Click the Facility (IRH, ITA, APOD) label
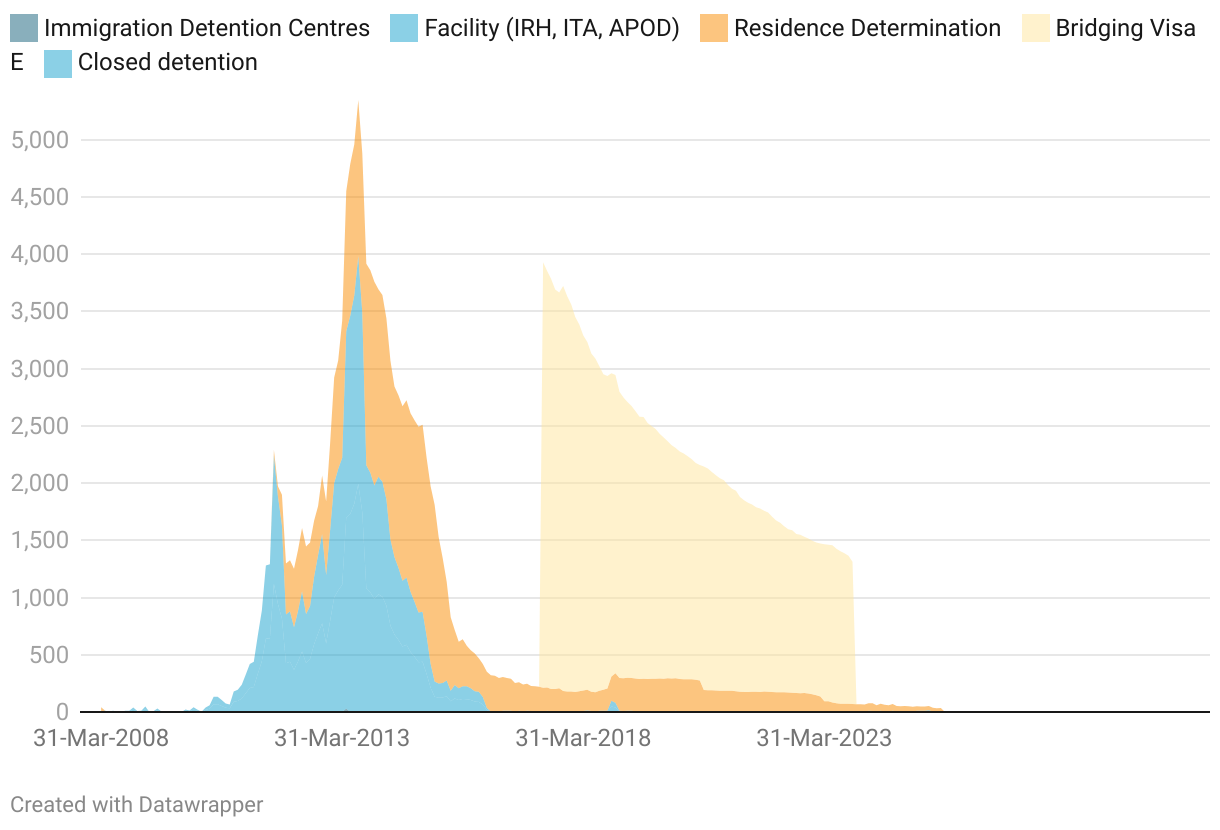This screenshot has width=1220, height=830. 552,28
